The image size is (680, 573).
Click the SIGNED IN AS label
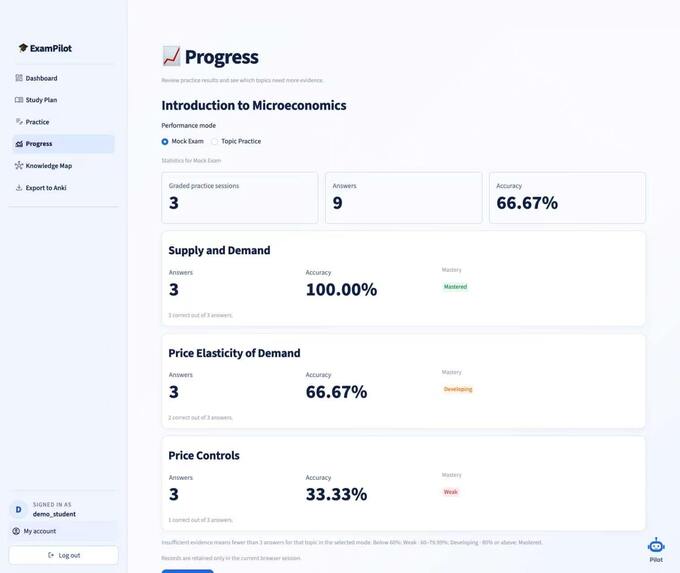(x=52, y=504)
